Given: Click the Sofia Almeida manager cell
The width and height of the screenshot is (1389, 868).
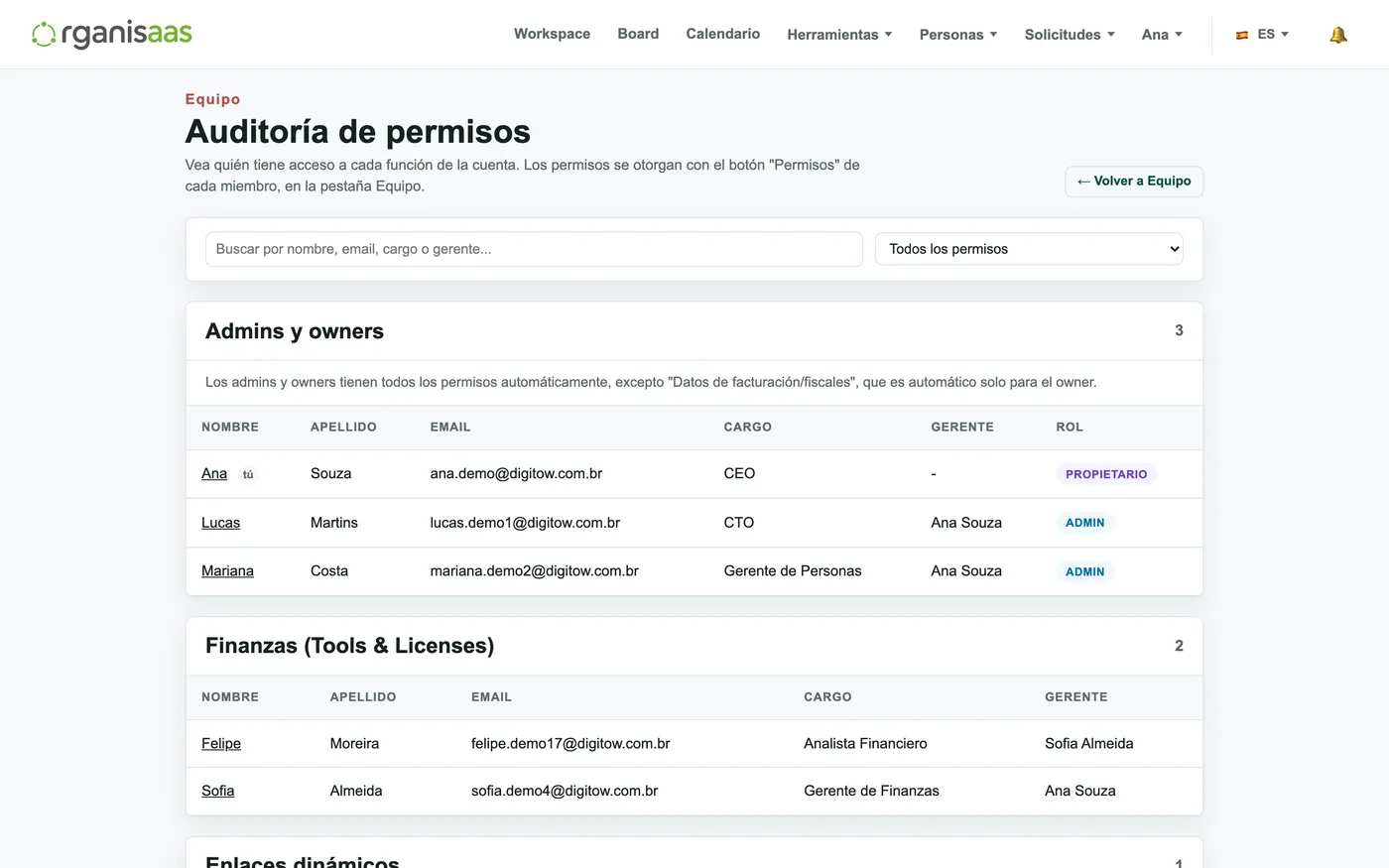Looking at the screenshot, I should 1088,744.
